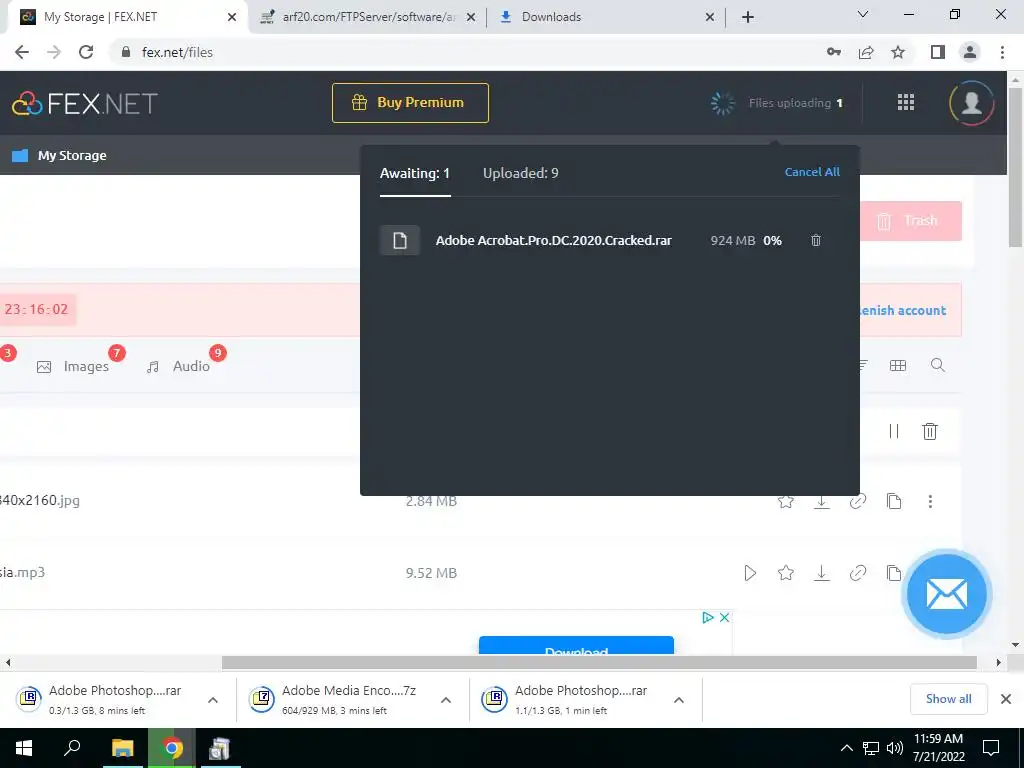The width and height of the screenshot is (1024, 768).
Task: Click Show all downloads button
Action: 948,699
